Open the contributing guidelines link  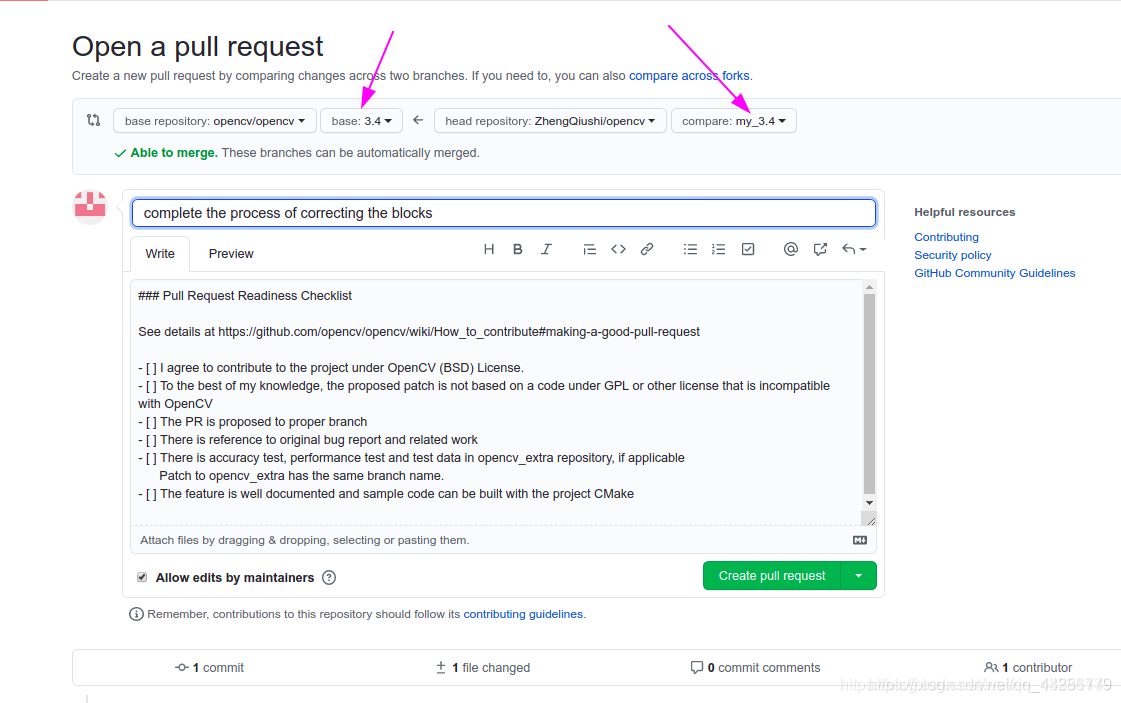point(523,614)
